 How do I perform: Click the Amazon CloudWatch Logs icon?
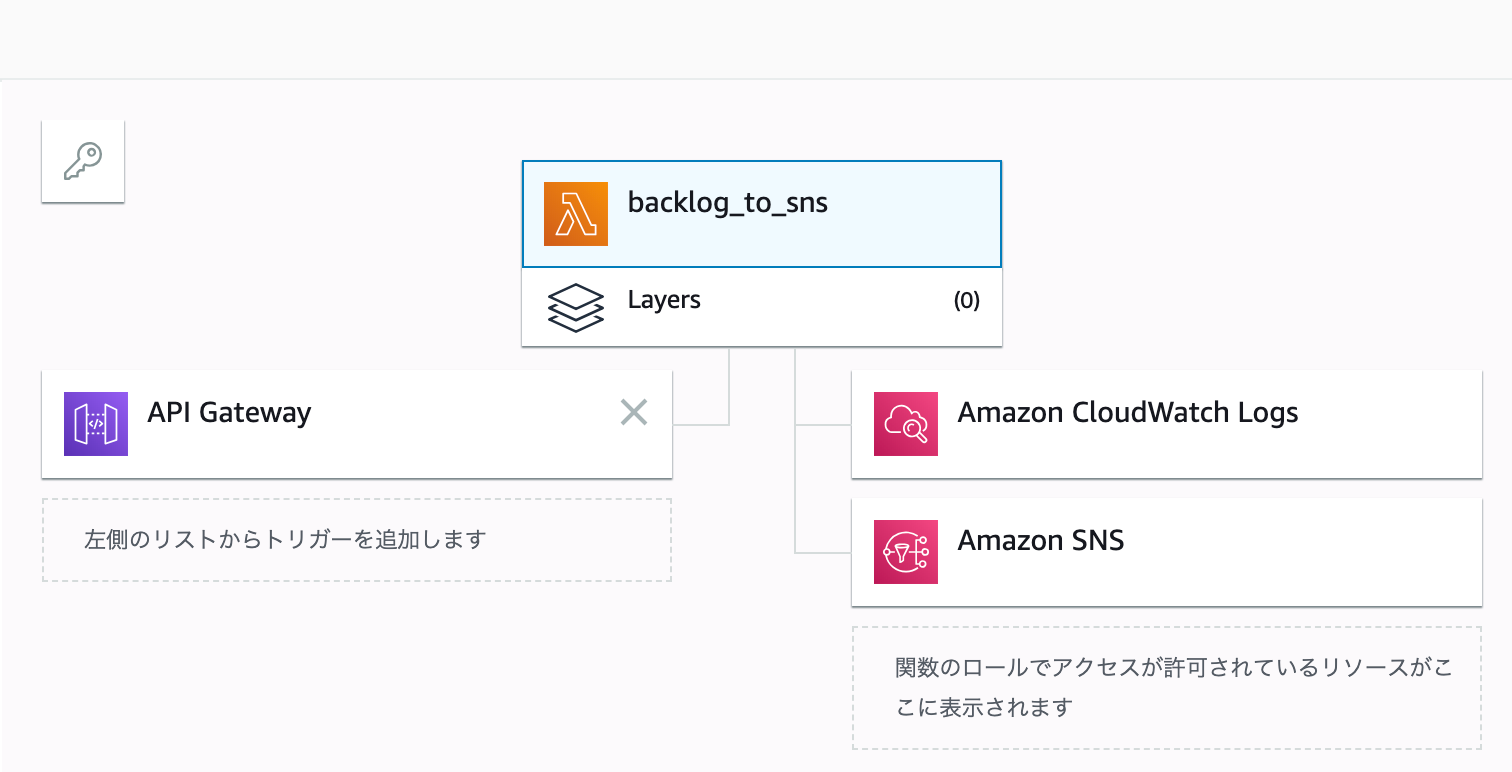(906, 424)
